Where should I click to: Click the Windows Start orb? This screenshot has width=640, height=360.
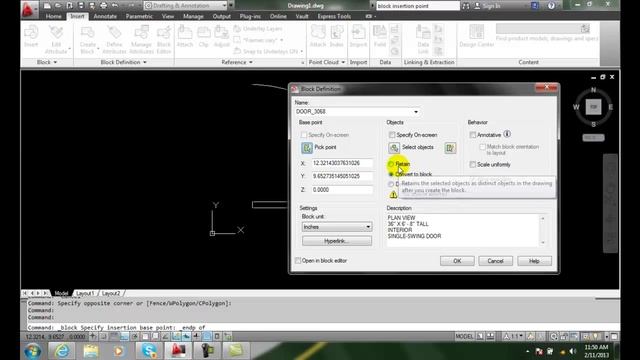tap(33, 351)
